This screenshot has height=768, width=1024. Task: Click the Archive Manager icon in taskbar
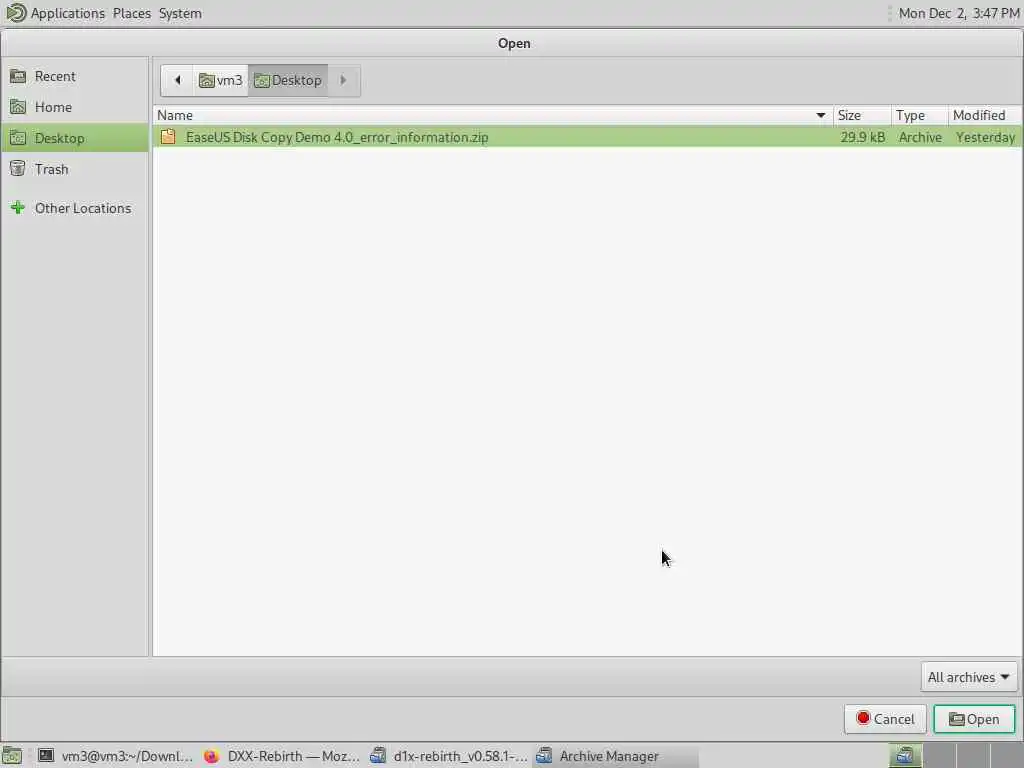(543, 756)
